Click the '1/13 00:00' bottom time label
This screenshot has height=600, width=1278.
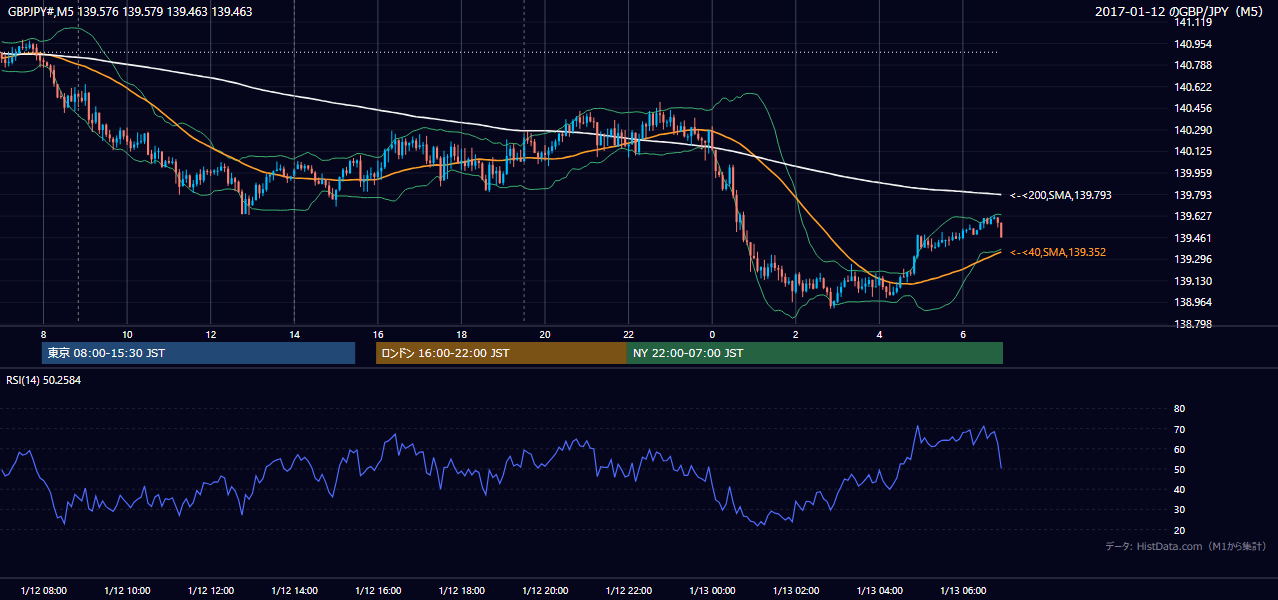(712, 591)
